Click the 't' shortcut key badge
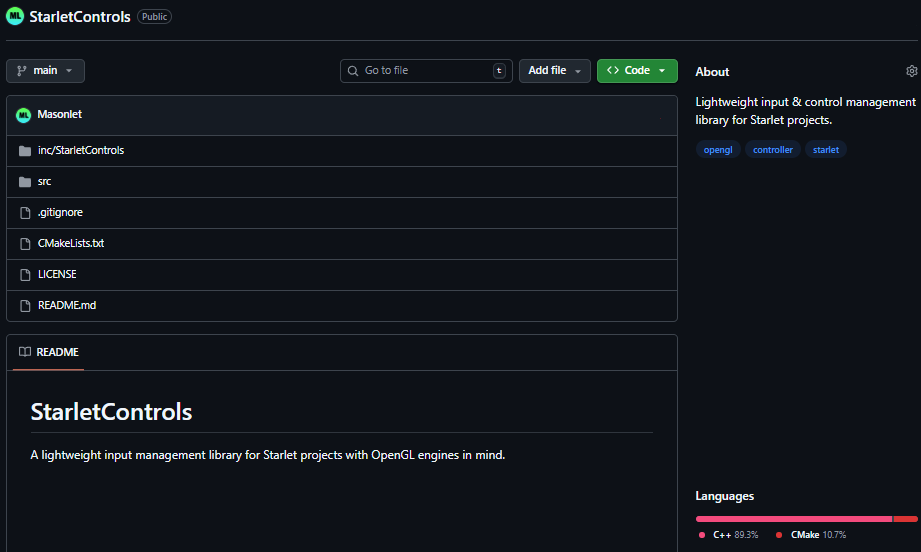 (x=499, y=71)
